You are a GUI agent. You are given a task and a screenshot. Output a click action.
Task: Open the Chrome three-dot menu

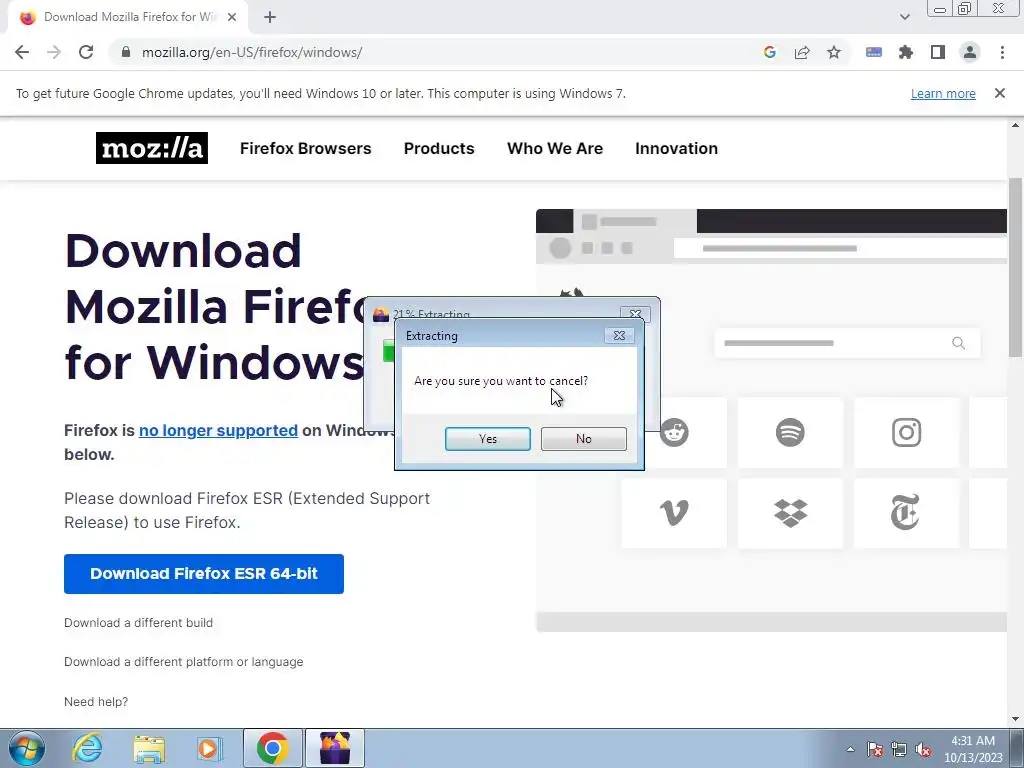(1002, 52)
